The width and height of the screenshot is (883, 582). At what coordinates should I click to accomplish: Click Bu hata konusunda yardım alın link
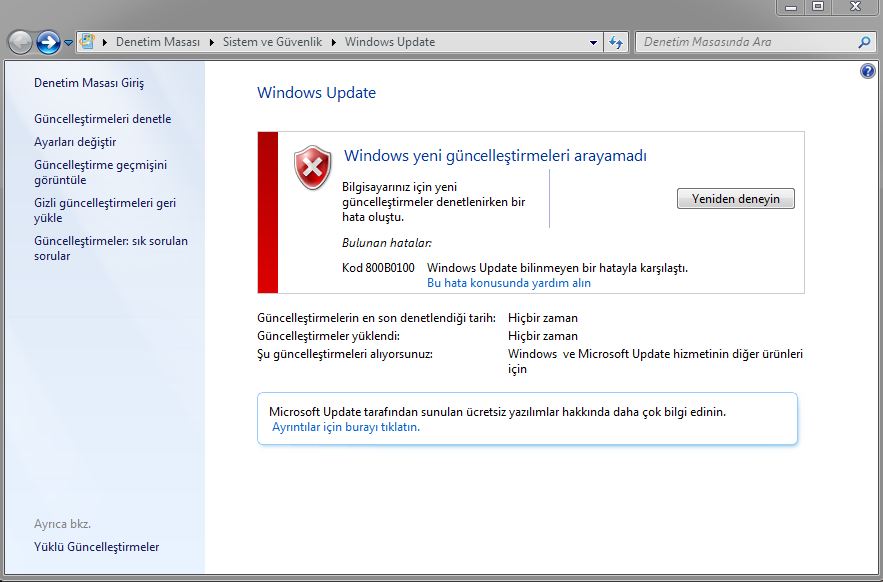click(x=509, y=283)
